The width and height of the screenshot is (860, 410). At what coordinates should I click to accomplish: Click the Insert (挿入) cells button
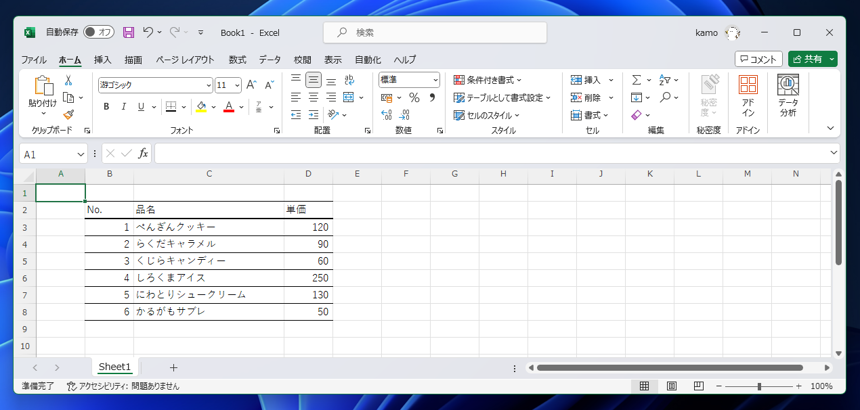pyautogui.click(x=591, y=80)
